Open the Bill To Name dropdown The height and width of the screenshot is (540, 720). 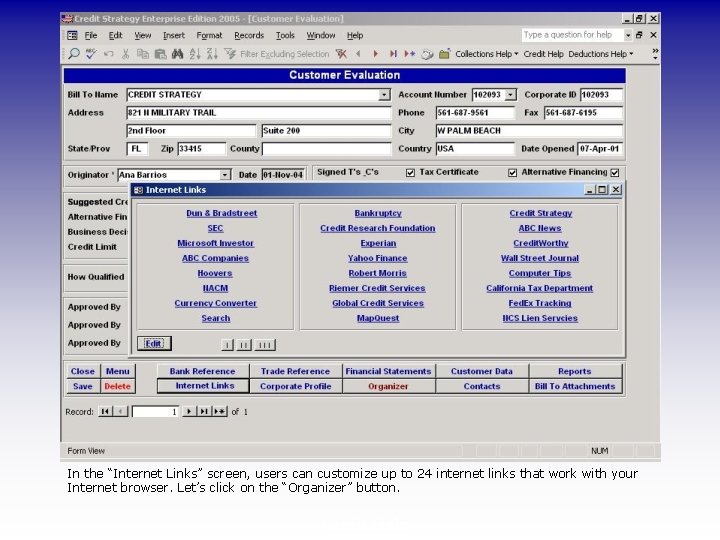click(384, 95)
